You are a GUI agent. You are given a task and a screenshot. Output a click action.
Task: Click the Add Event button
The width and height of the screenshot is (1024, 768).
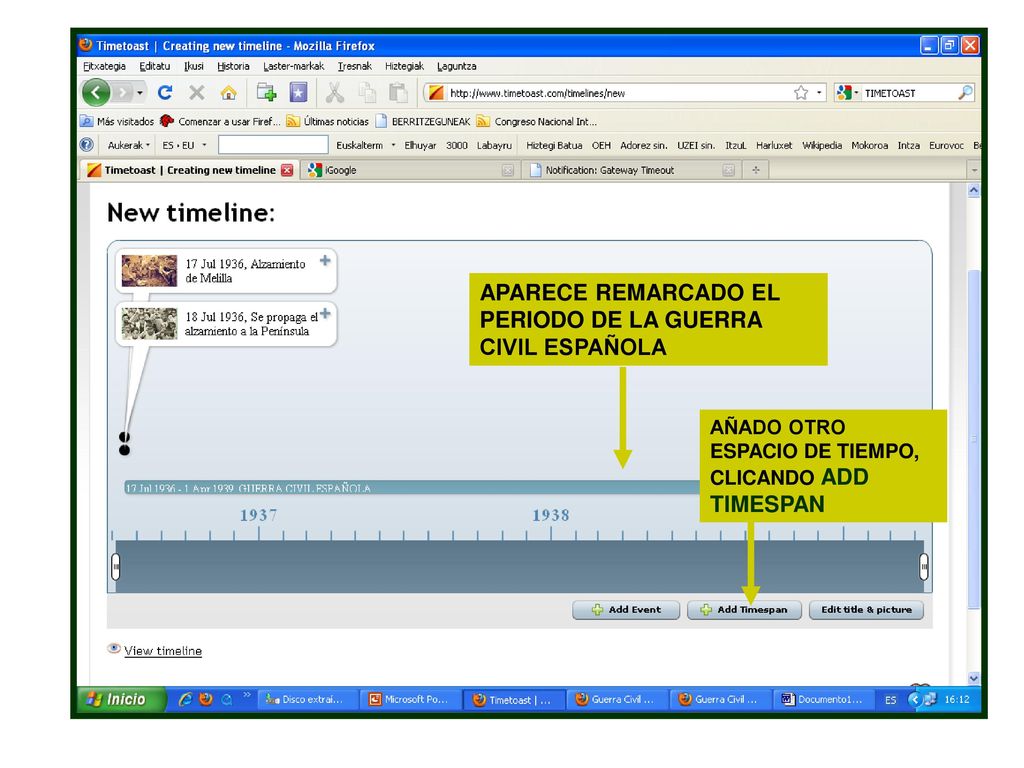click(x=626, y=610)
